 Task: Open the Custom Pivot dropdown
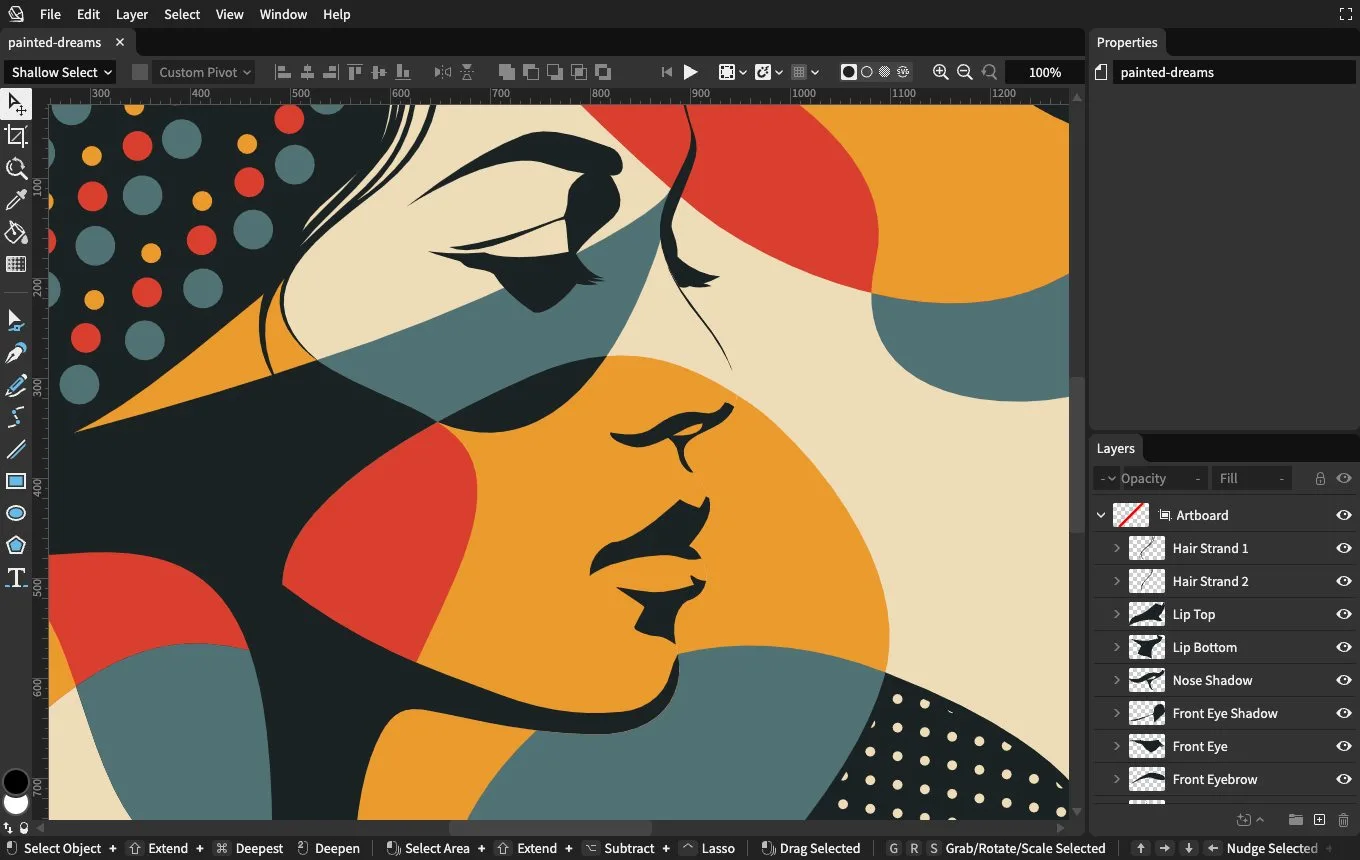point(204,72)
